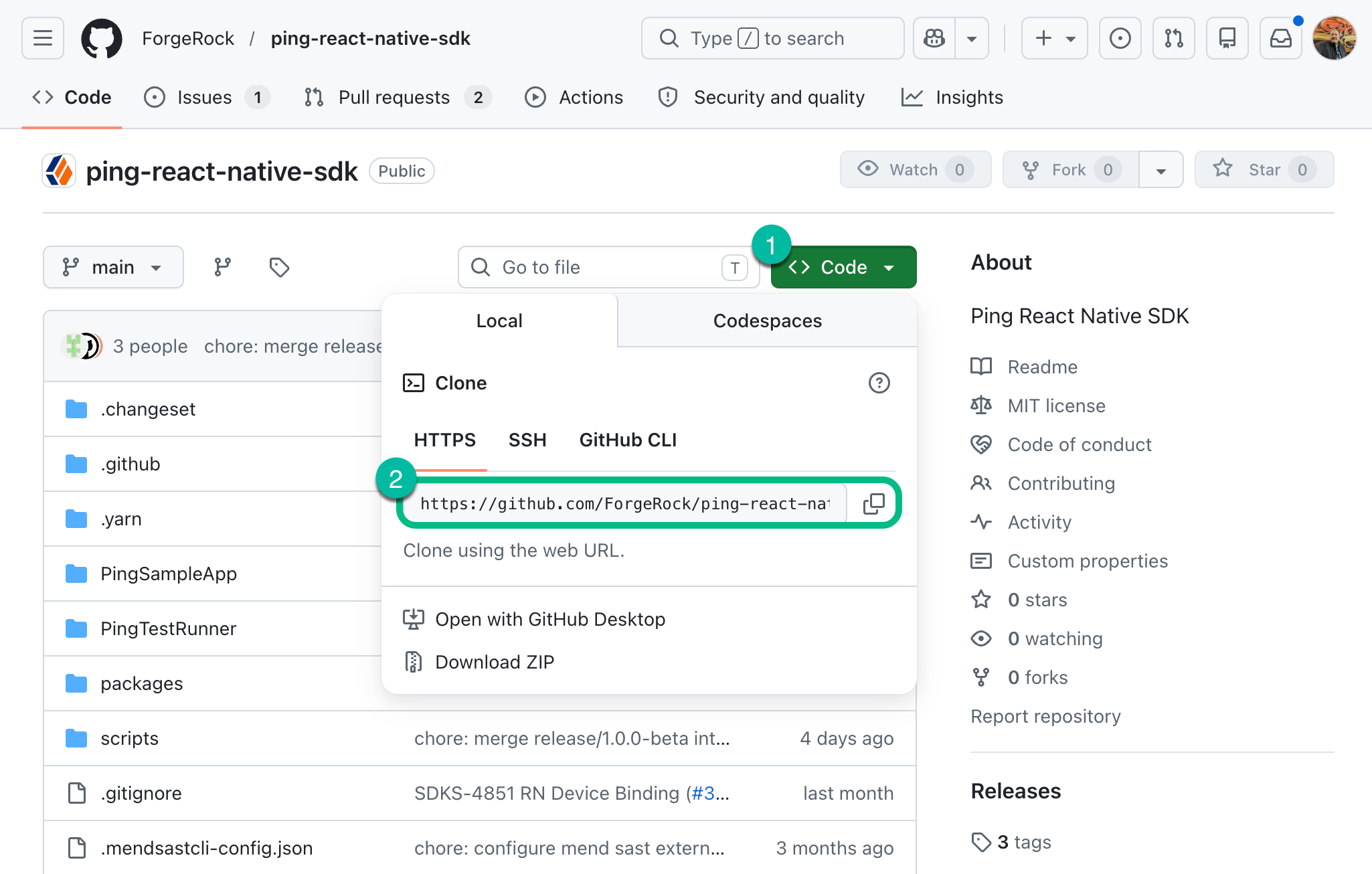The image size is (1372, 874).
Task: Open the main branch selector
Action: coord(113,267)
